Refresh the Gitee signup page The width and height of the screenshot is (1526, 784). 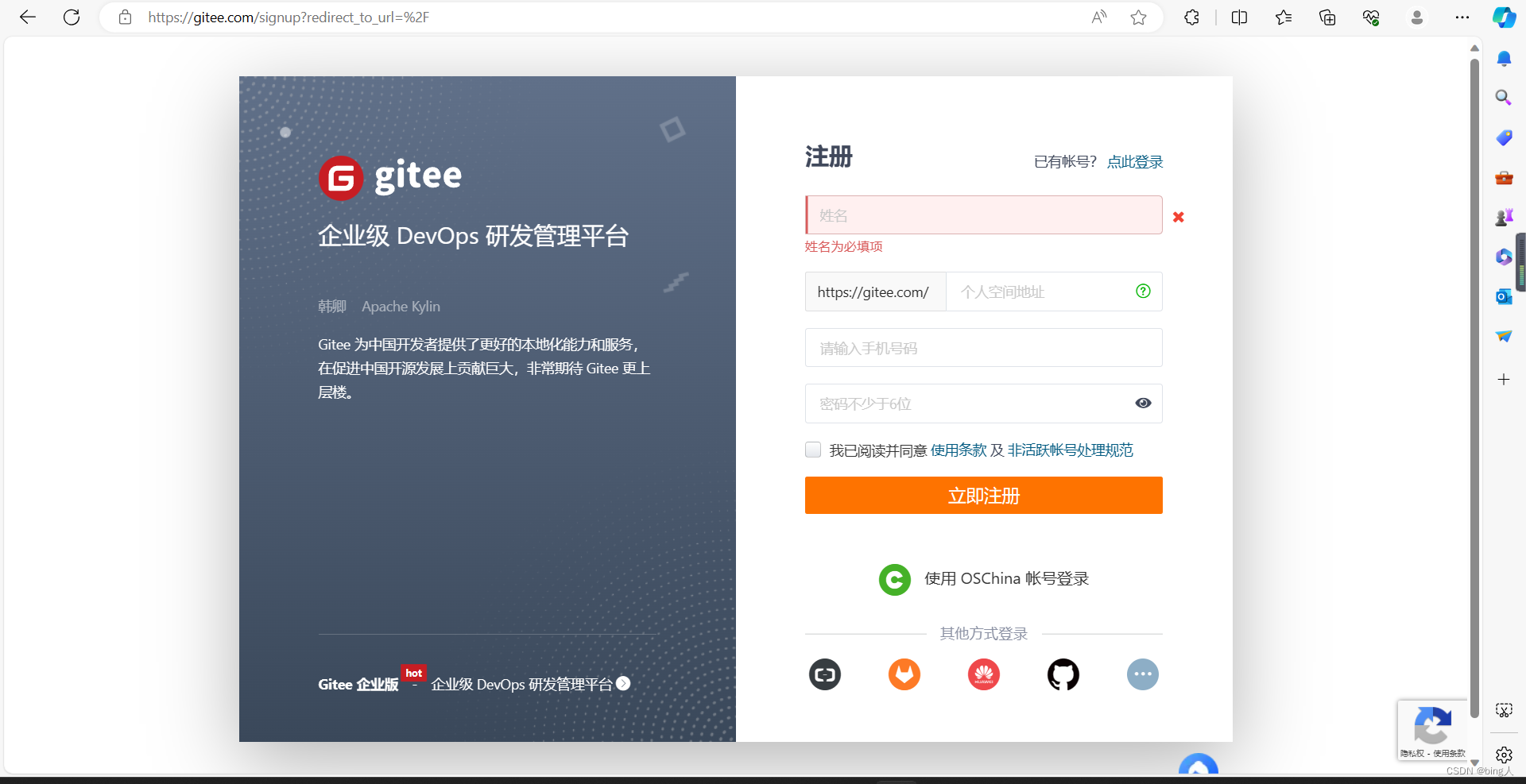(72, 17)
